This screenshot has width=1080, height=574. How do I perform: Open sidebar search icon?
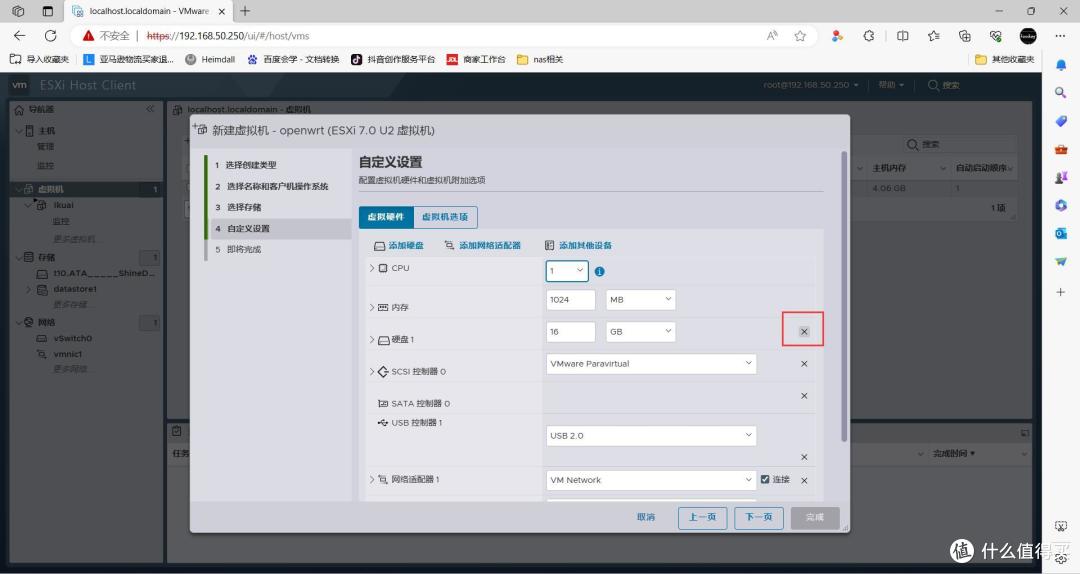tap(1061, 92)
